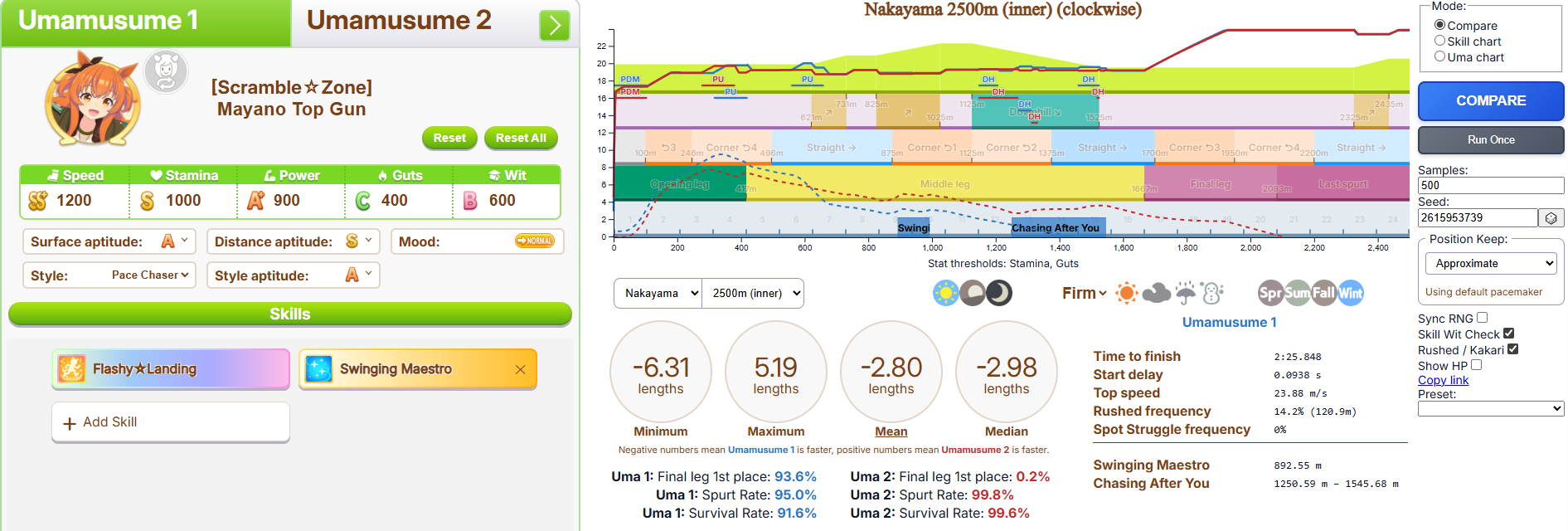Set weather to cloudy
Image resolution: width=1568 pixels, height=531 pixels.
1156,293
